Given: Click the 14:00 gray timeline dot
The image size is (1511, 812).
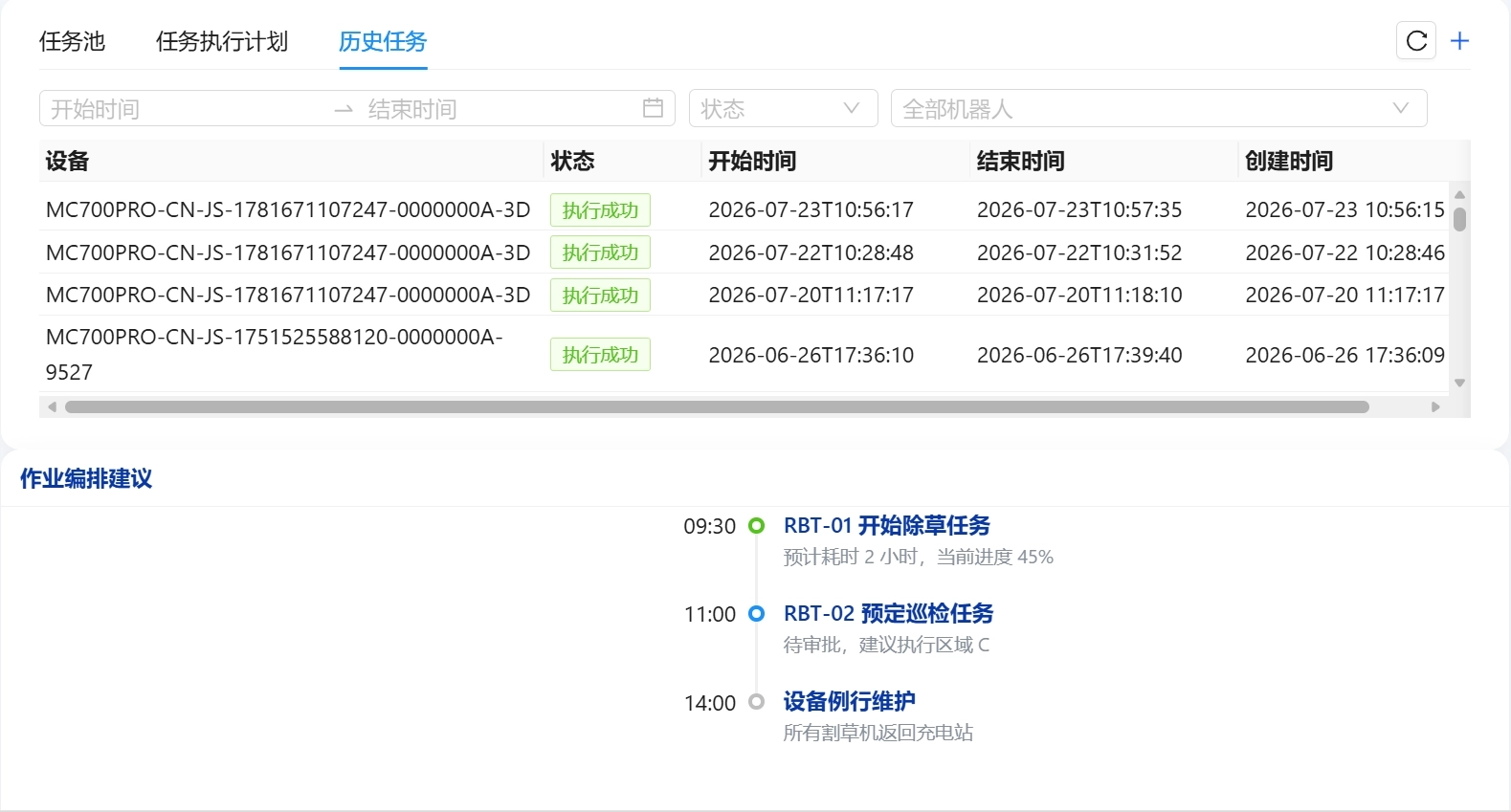Looking at the screenshot, I should (x=756, y=701).
